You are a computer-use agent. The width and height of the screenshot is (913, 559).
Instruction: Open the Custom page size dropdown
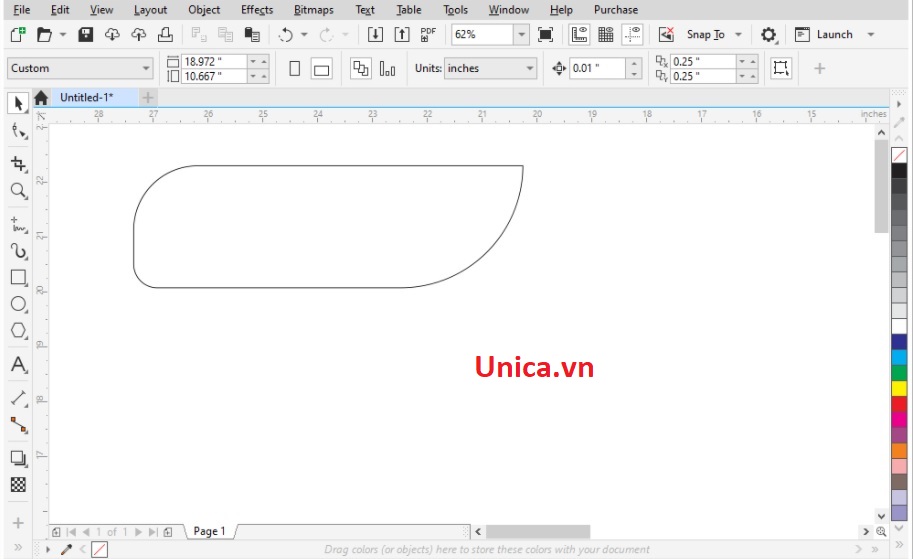point(146,69)
